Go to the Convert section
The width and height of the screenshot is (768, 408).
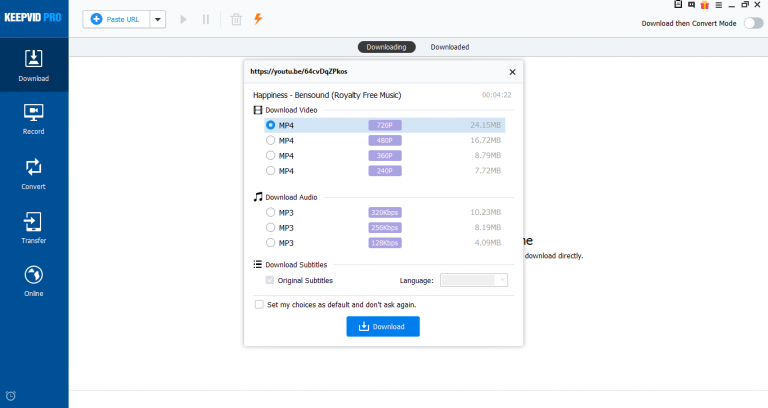tap(33, 173)
